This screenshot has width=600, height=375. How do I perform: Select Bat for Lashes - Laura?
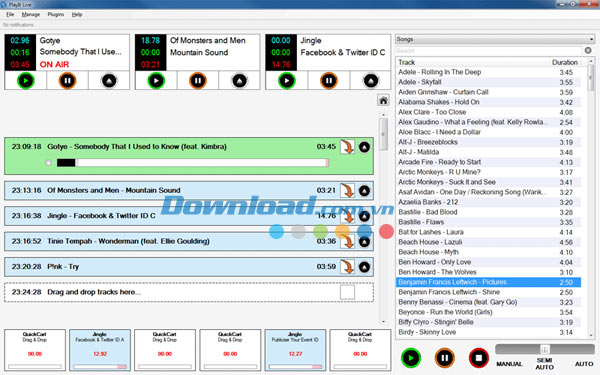click(488, 232)
